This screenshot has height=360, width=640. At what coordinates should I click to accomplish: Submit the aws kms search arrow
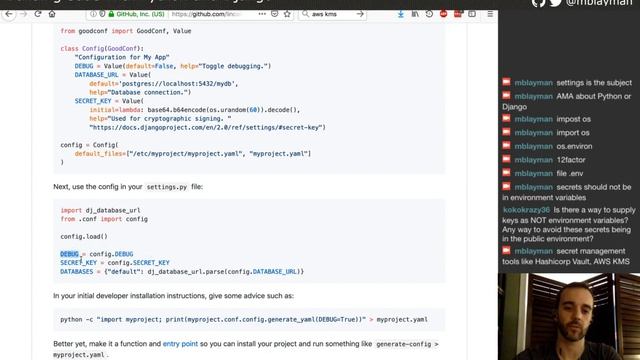[x=360, y=14]
